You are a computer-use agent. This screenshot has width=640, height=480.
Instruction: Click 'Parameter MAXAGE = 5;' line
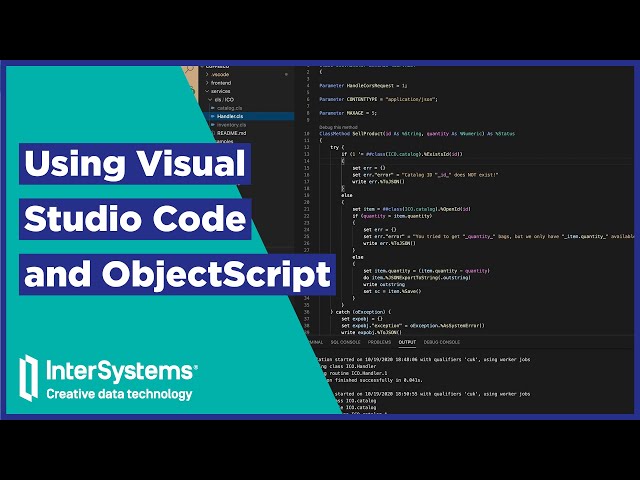(x=348, y=113)
